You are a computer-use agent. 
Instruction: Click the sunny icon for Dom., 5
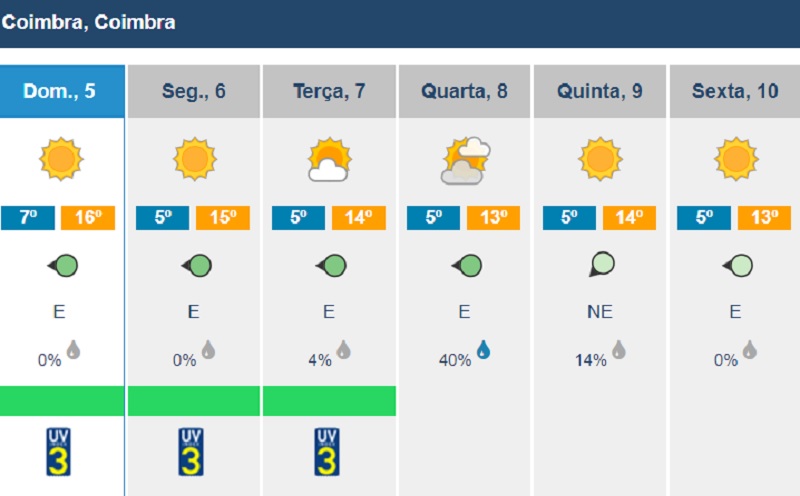(61, 159)
